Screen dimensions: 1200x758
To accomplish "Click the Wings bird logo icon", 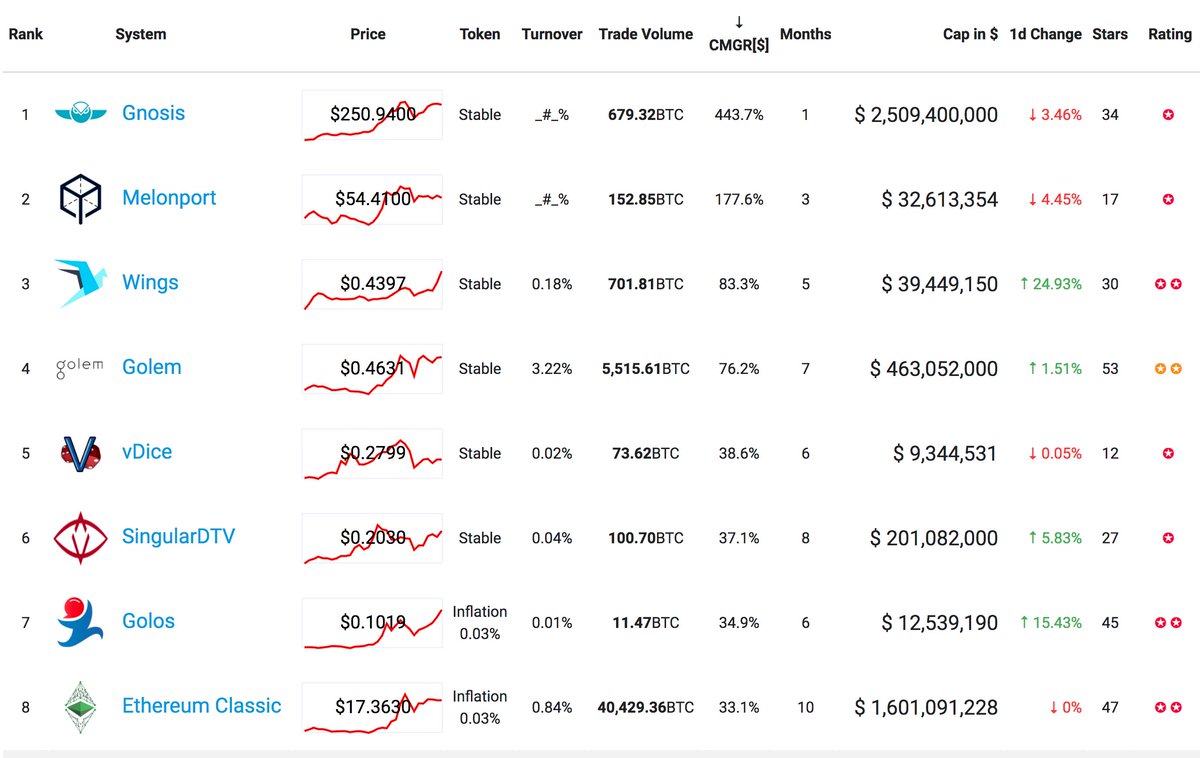I will pos(80,283).
